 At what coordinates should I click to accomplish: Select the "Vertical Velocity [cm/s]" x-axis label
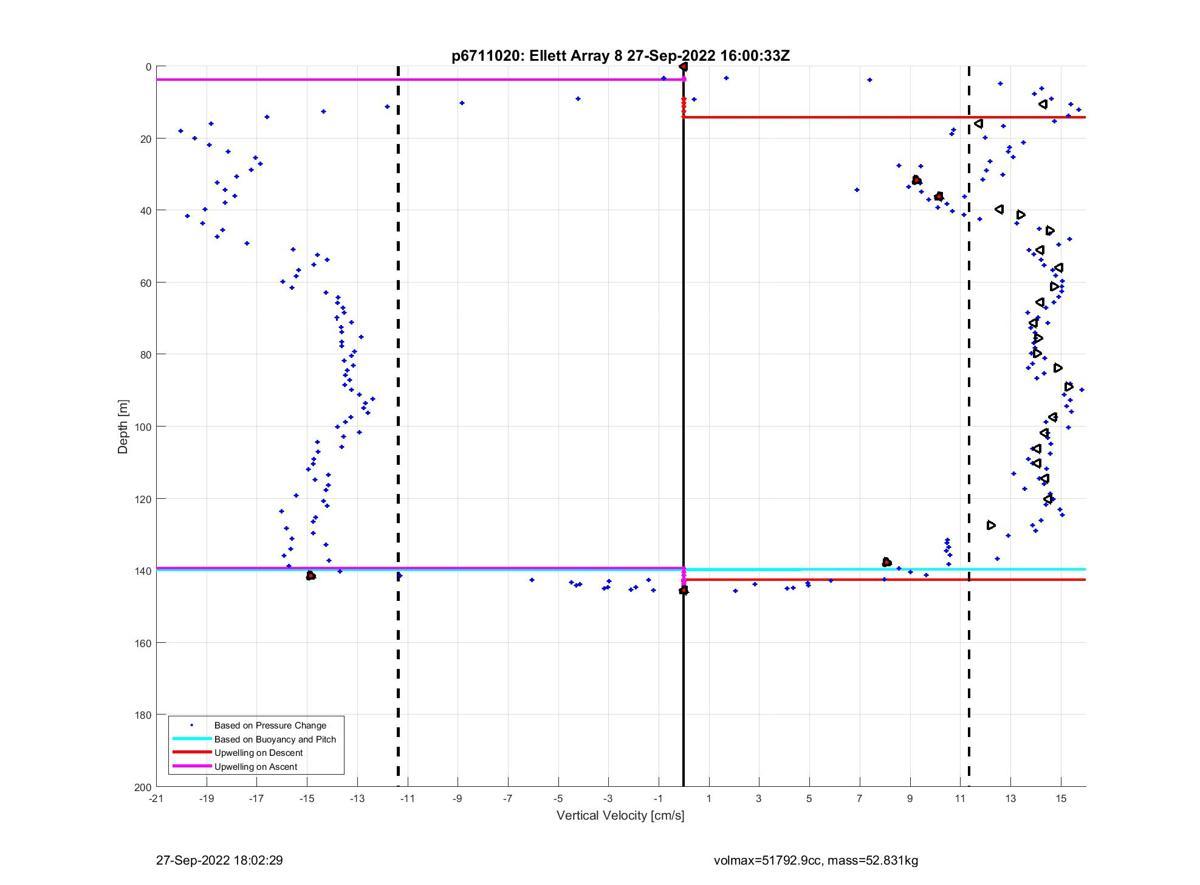[x=621, y=815]
